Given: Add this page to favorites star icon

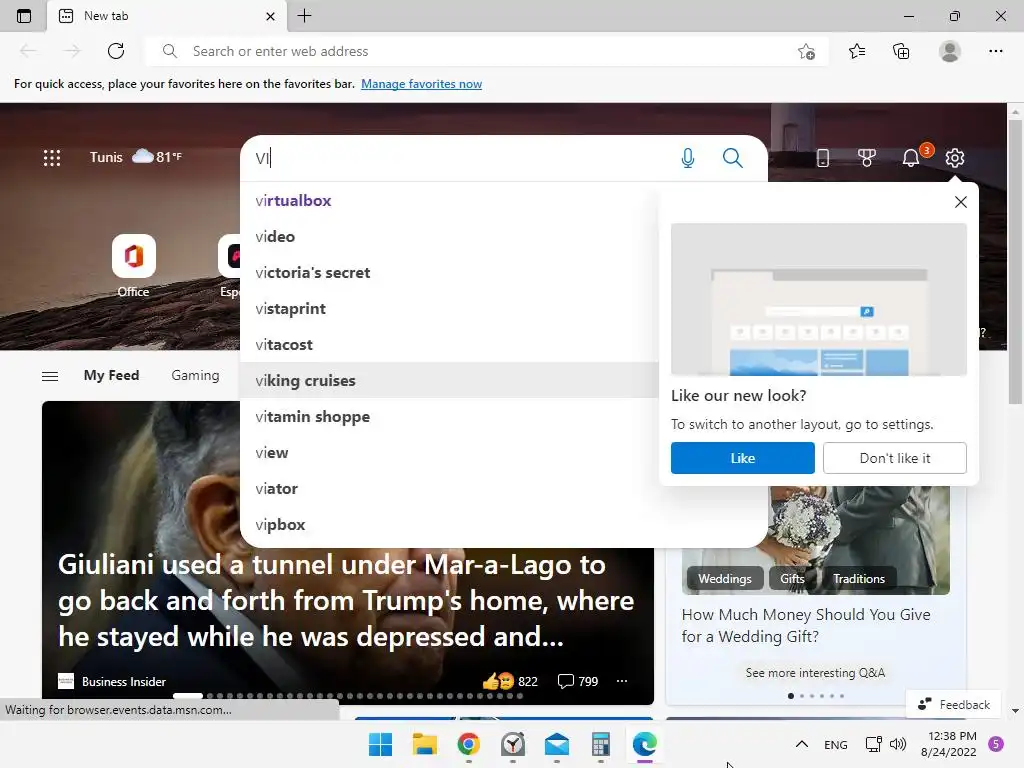Looking at the screenshot, I should coord(807,51).
